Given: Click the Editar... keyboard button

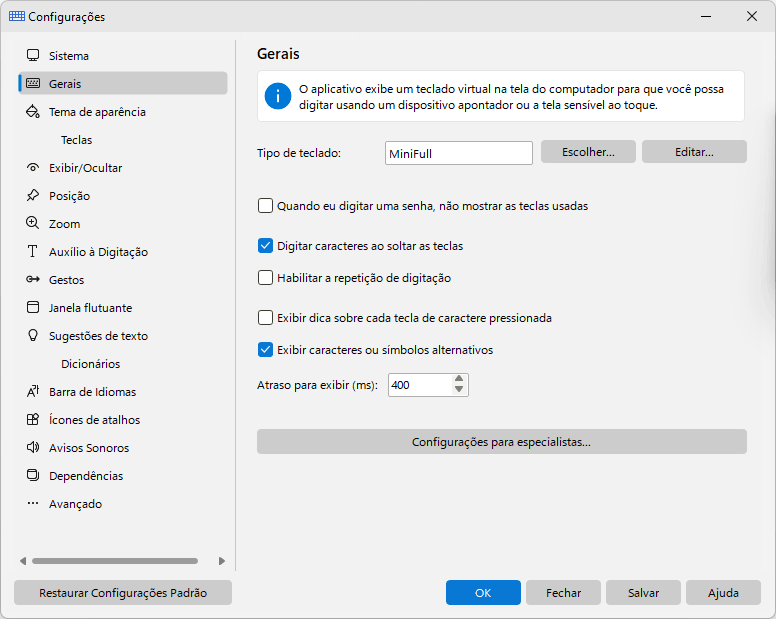Looking at the screenshot, I should [x=694, y=152].
